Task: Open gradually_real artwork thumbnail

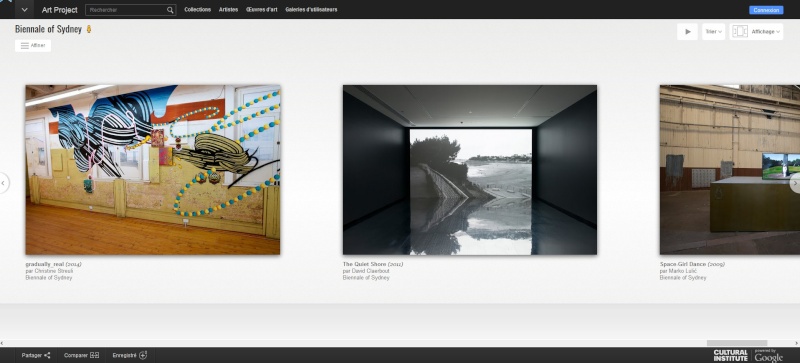Action: click(x=153, y=170)
